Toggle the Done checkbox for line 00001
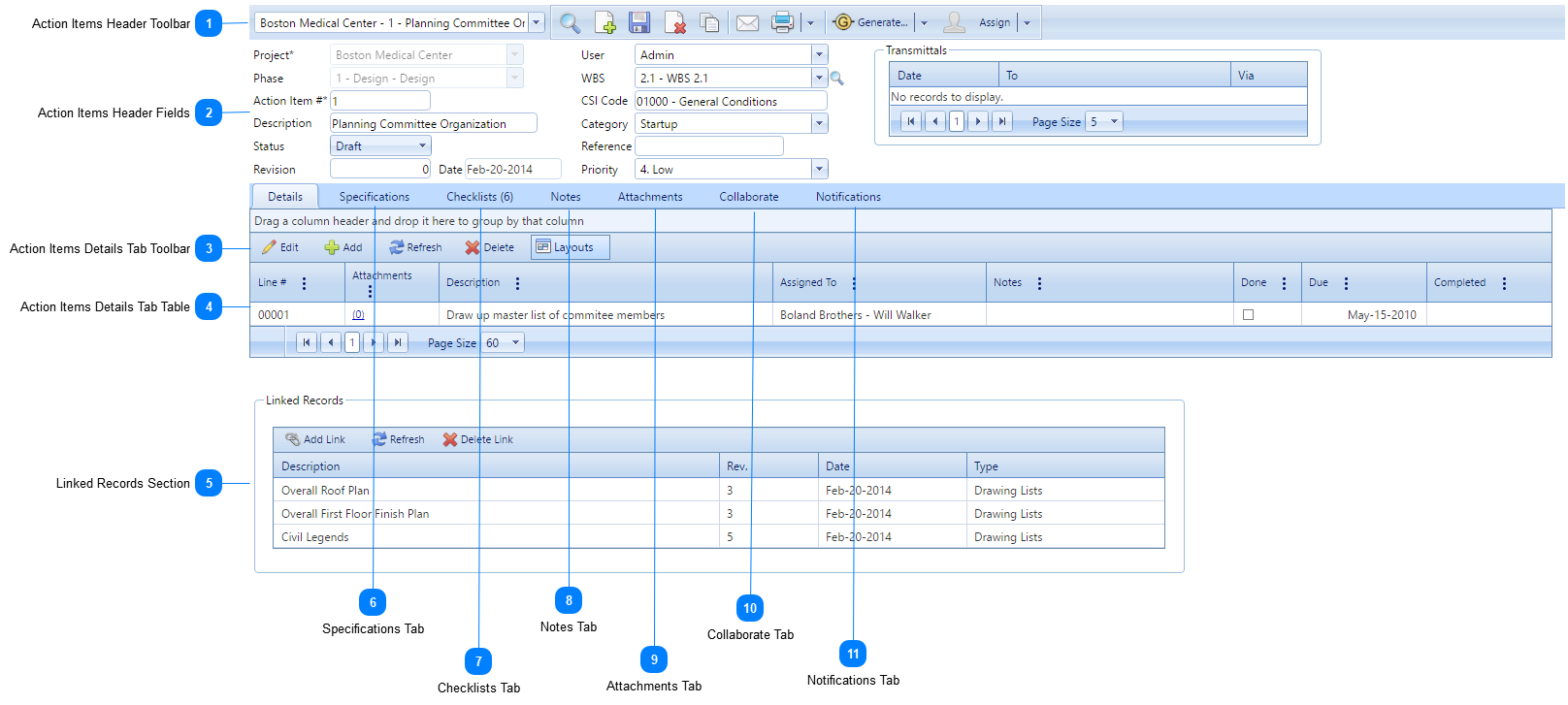The image size is (1568, 705). (1248, 314)
